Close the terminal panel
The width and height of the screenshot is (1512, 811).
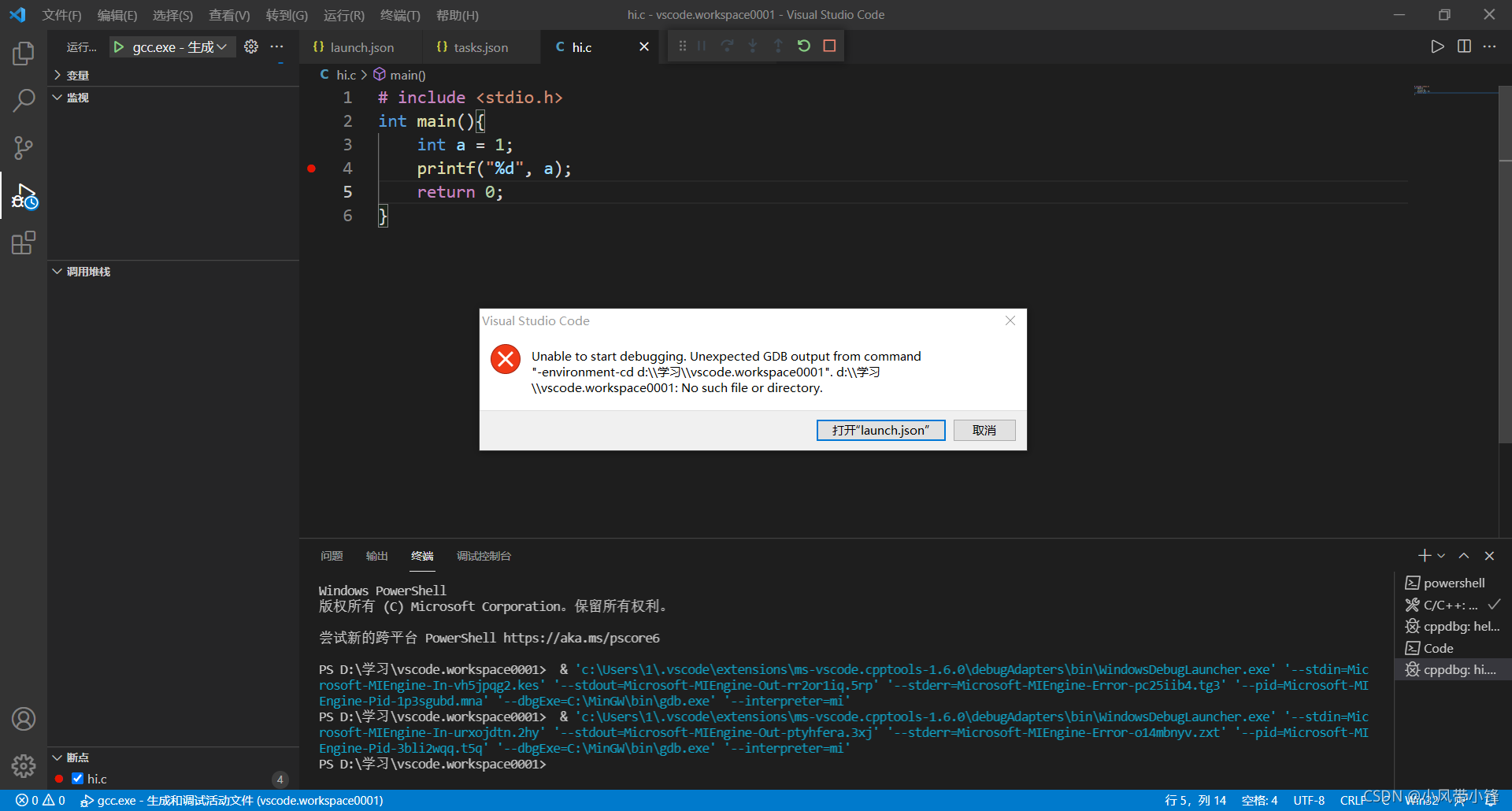coord(1489,556)
